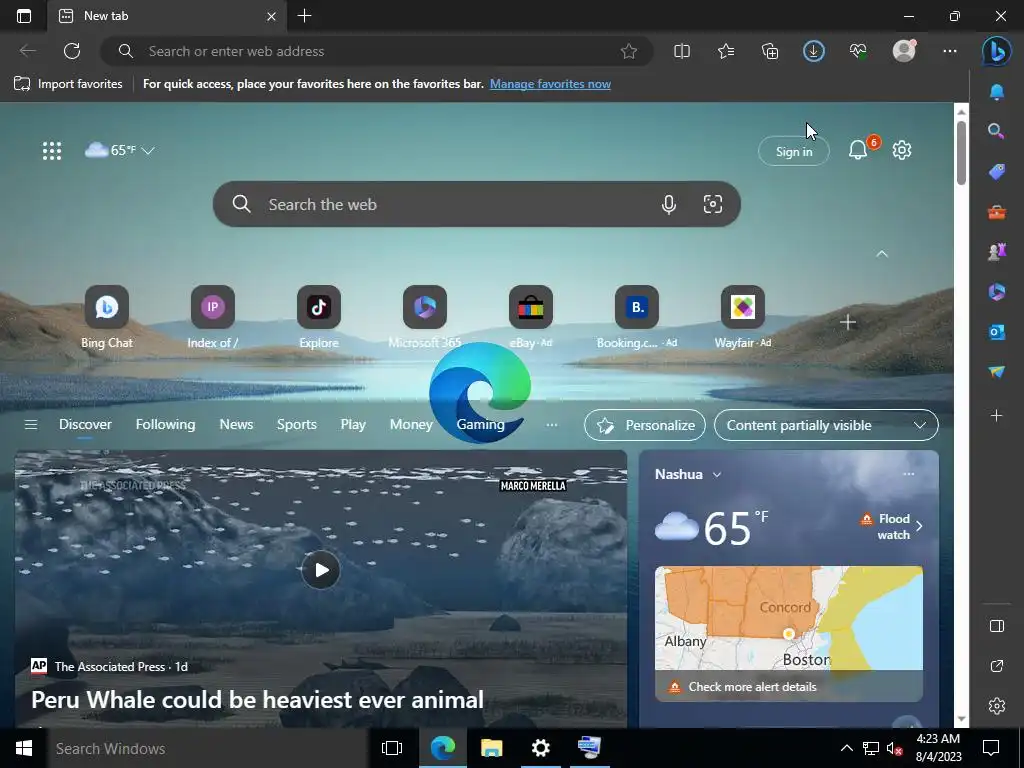Open the Bing Chat quick link

click(x=106, y=317)
